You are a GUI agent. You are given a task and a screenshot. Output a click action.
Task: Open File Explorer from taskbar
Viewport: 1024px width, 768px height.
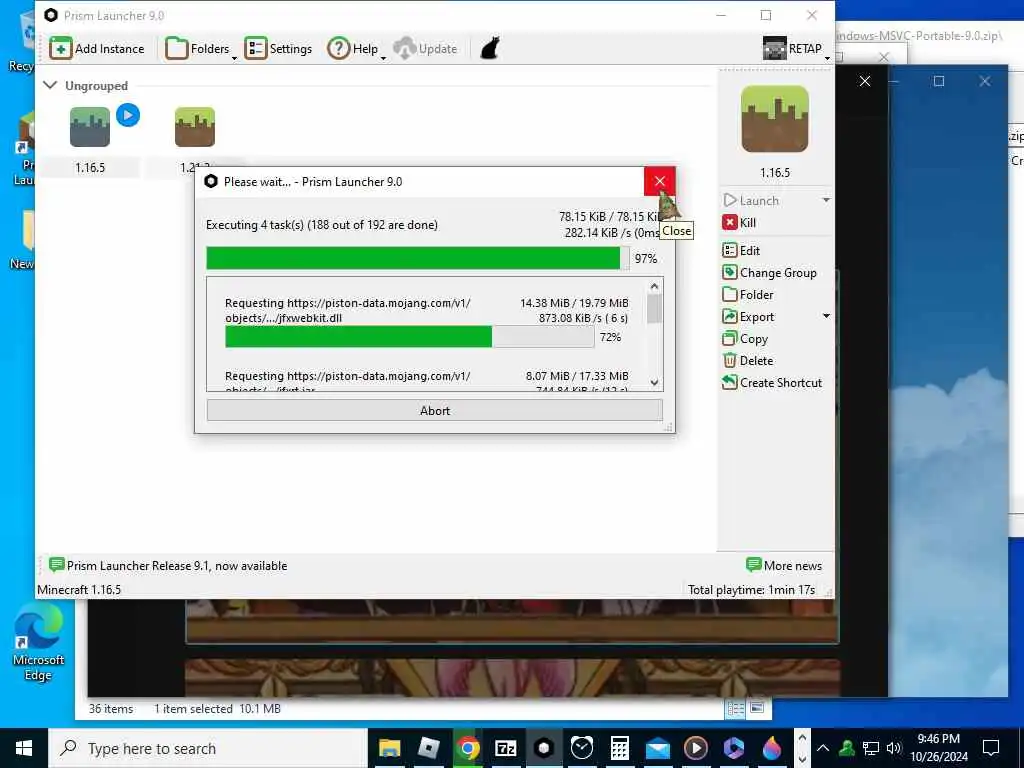coord(390,748)
